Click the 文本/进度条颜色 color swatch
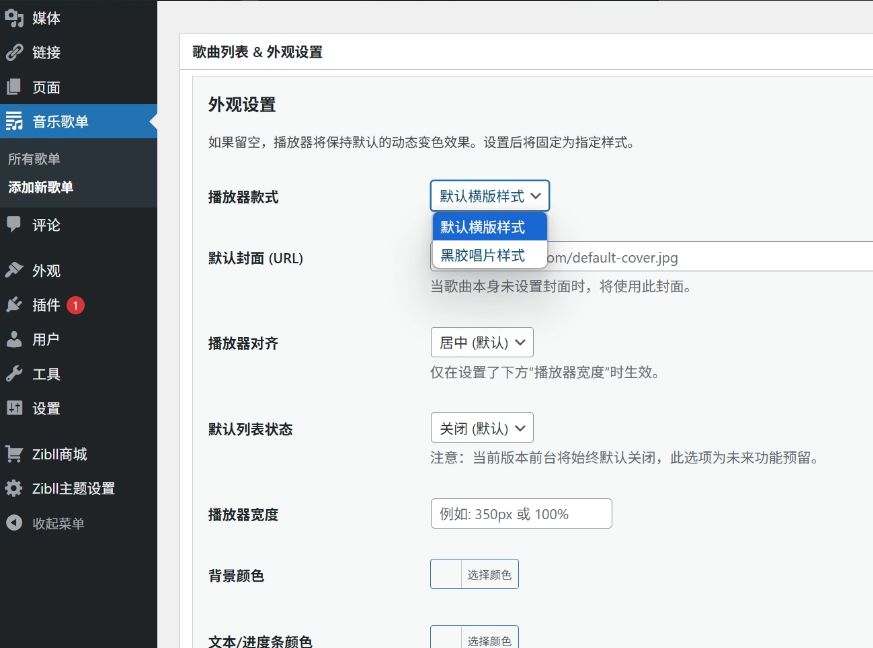 [x=446, y=637]
